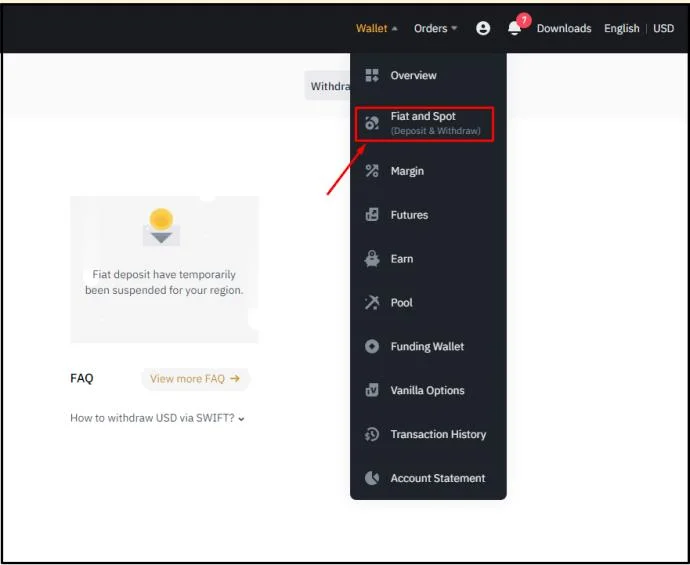Select Fiat and Spot menu entry
Screen dimensions: 690x565
click(425, 124)
